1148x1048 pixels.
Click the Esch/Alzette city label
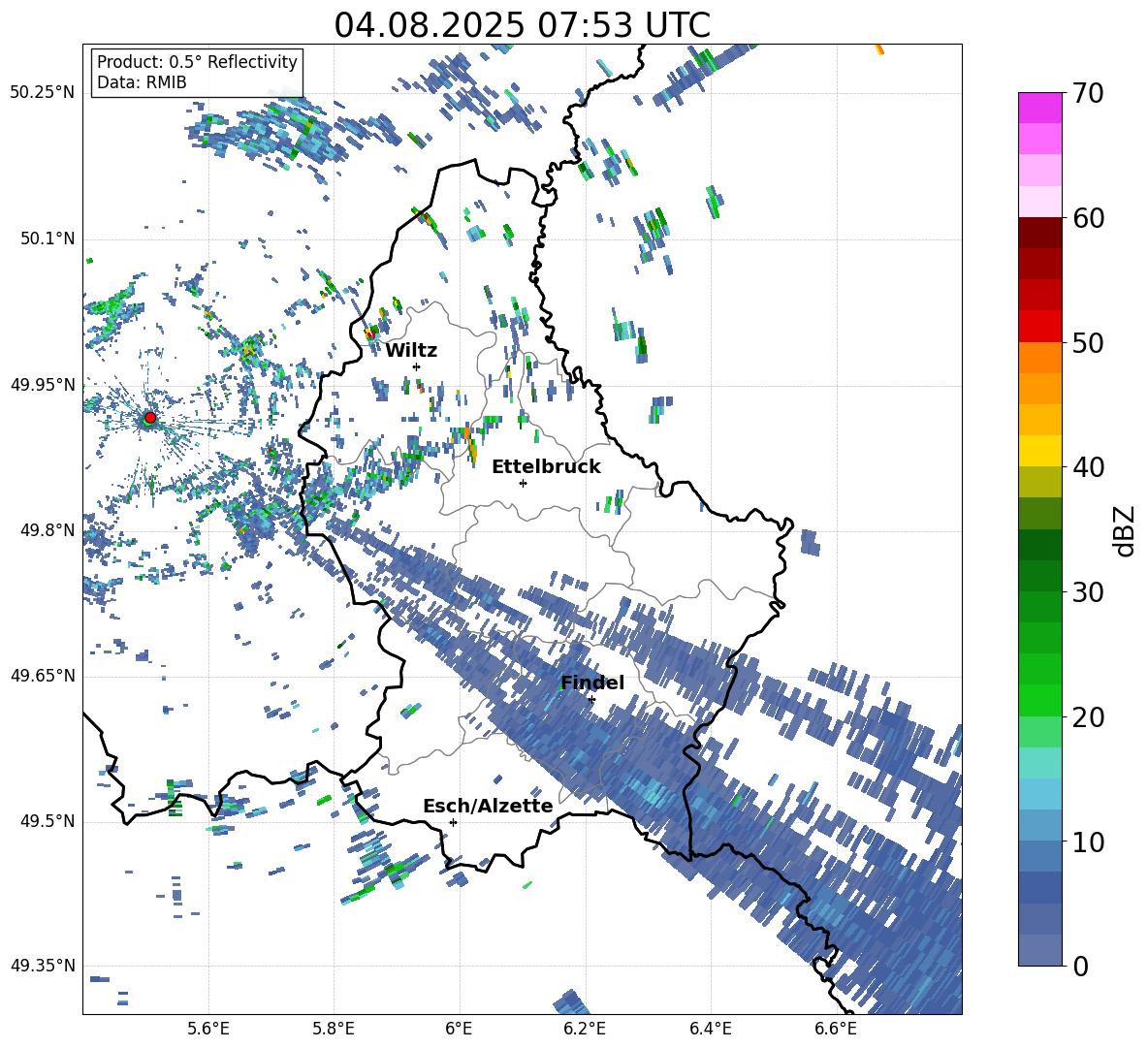click(x=489, y=806)
